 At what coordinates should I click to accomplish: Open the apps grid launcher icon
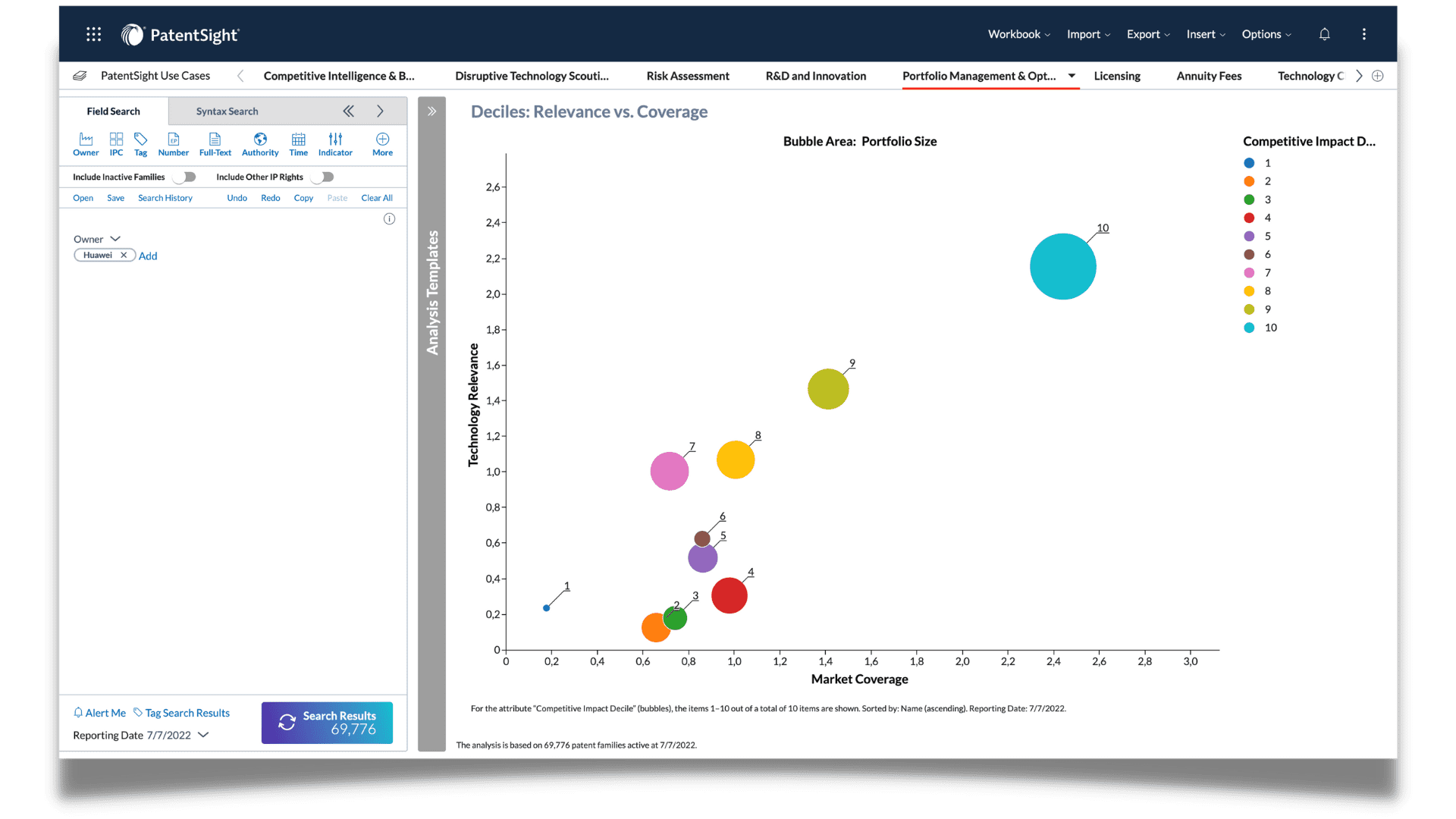pos(93,34)
